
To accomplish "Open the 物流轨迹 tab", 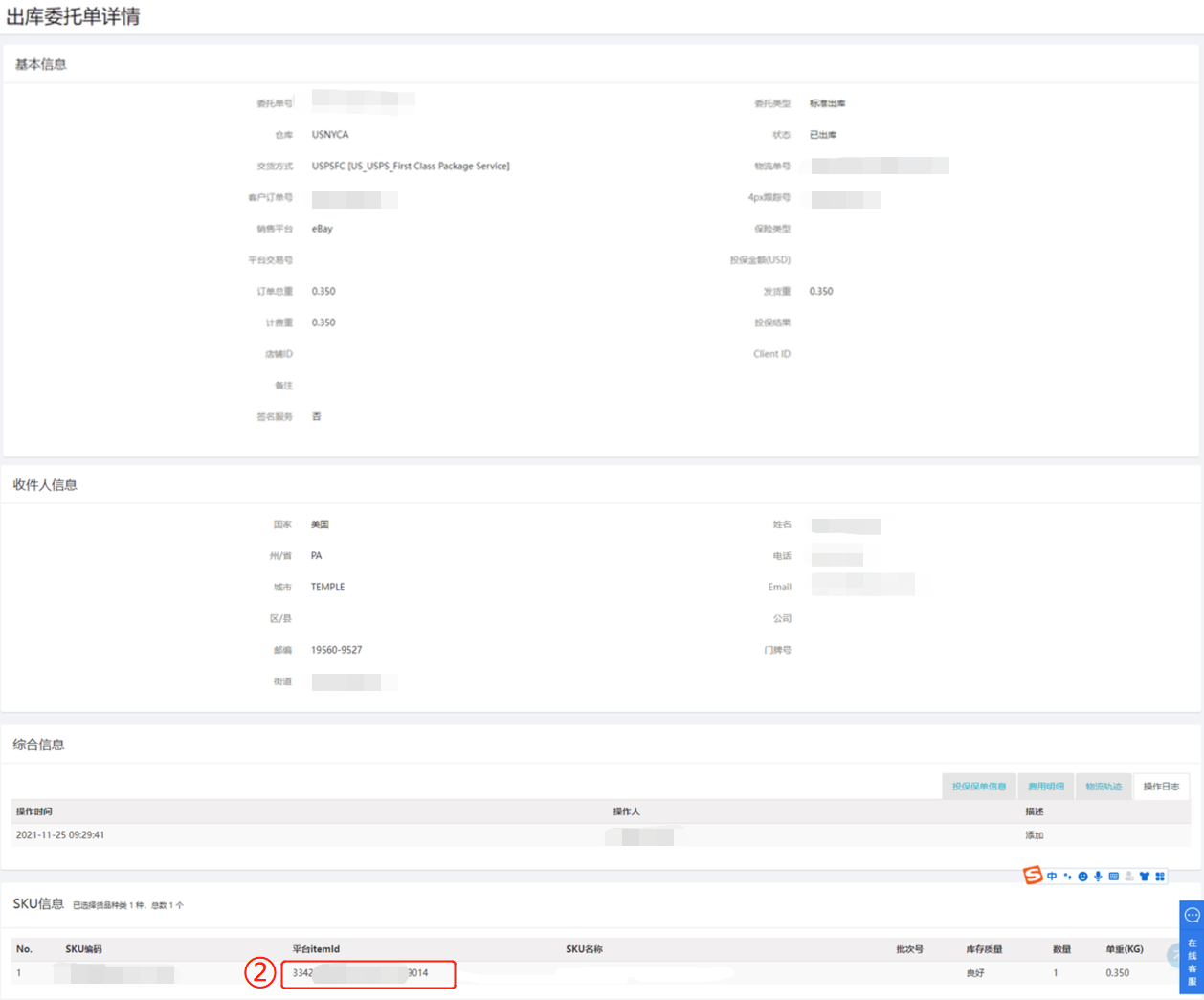I will (x=1104, y=787).
